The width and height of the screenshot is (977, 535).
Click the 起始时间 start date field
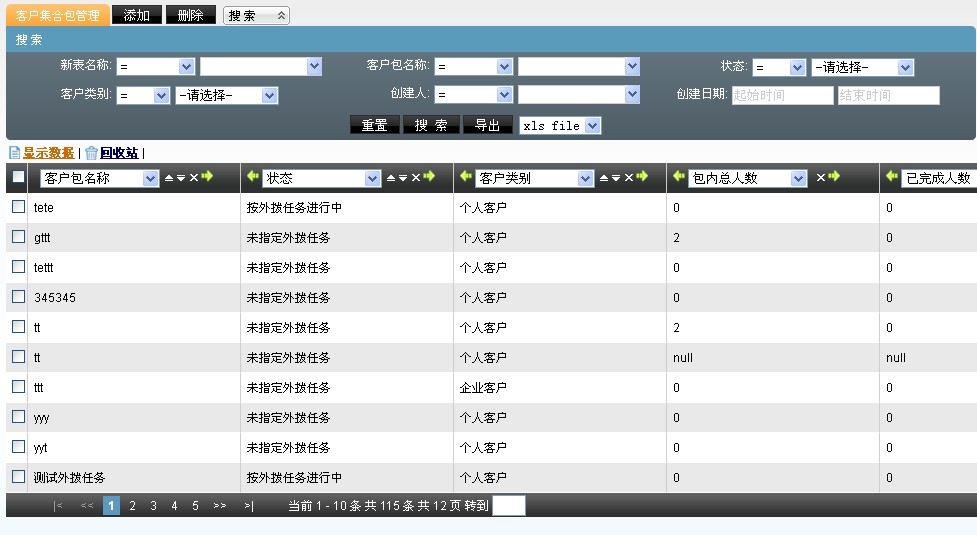tap(782, 95)
